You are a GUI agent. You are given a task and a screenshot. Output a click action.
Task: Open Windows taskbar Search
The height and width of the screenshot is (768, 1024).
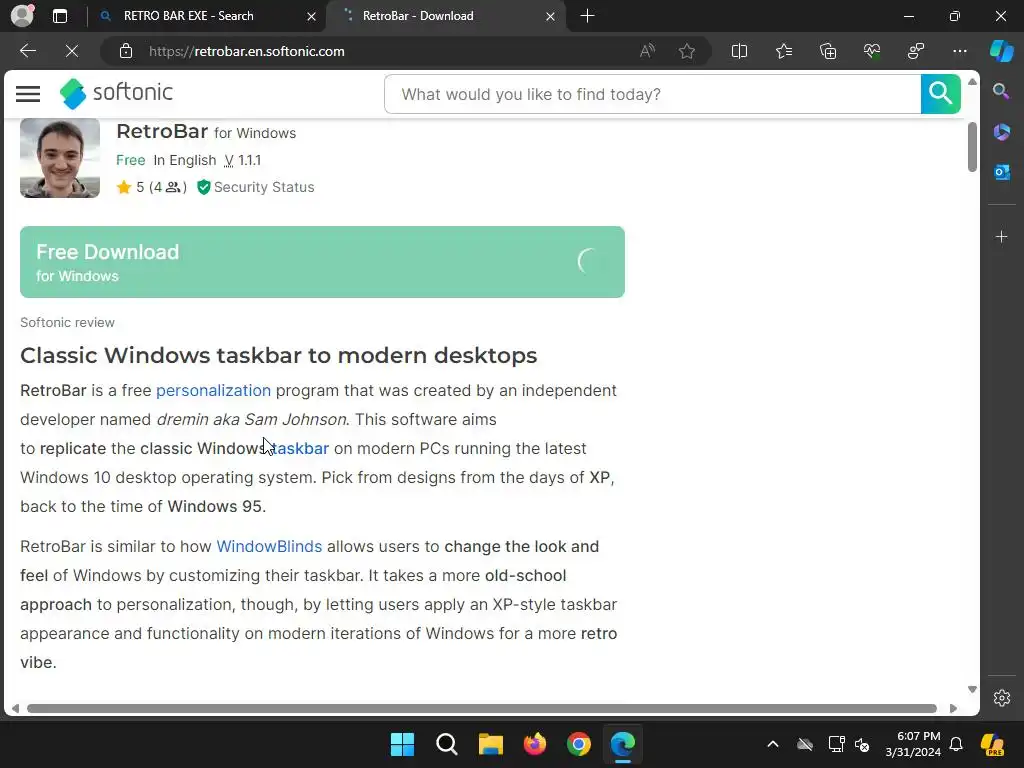447,744
